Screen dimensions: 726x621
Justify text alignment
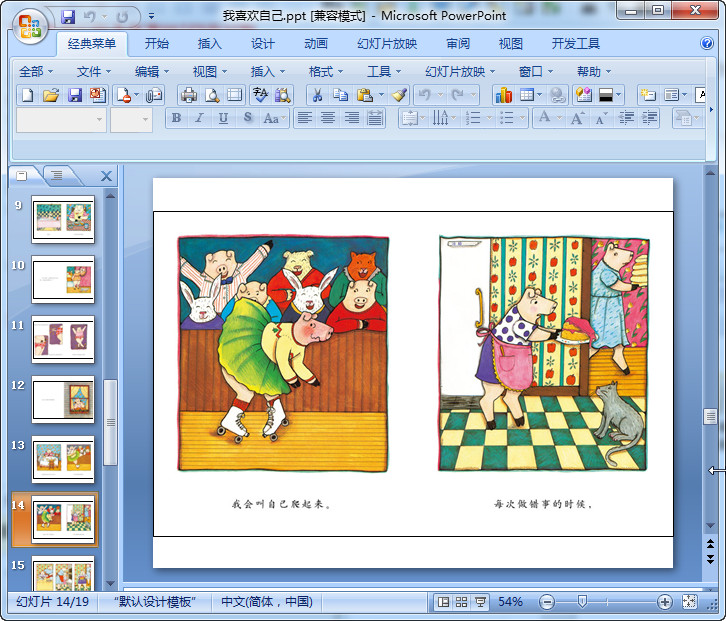[375, 118]
